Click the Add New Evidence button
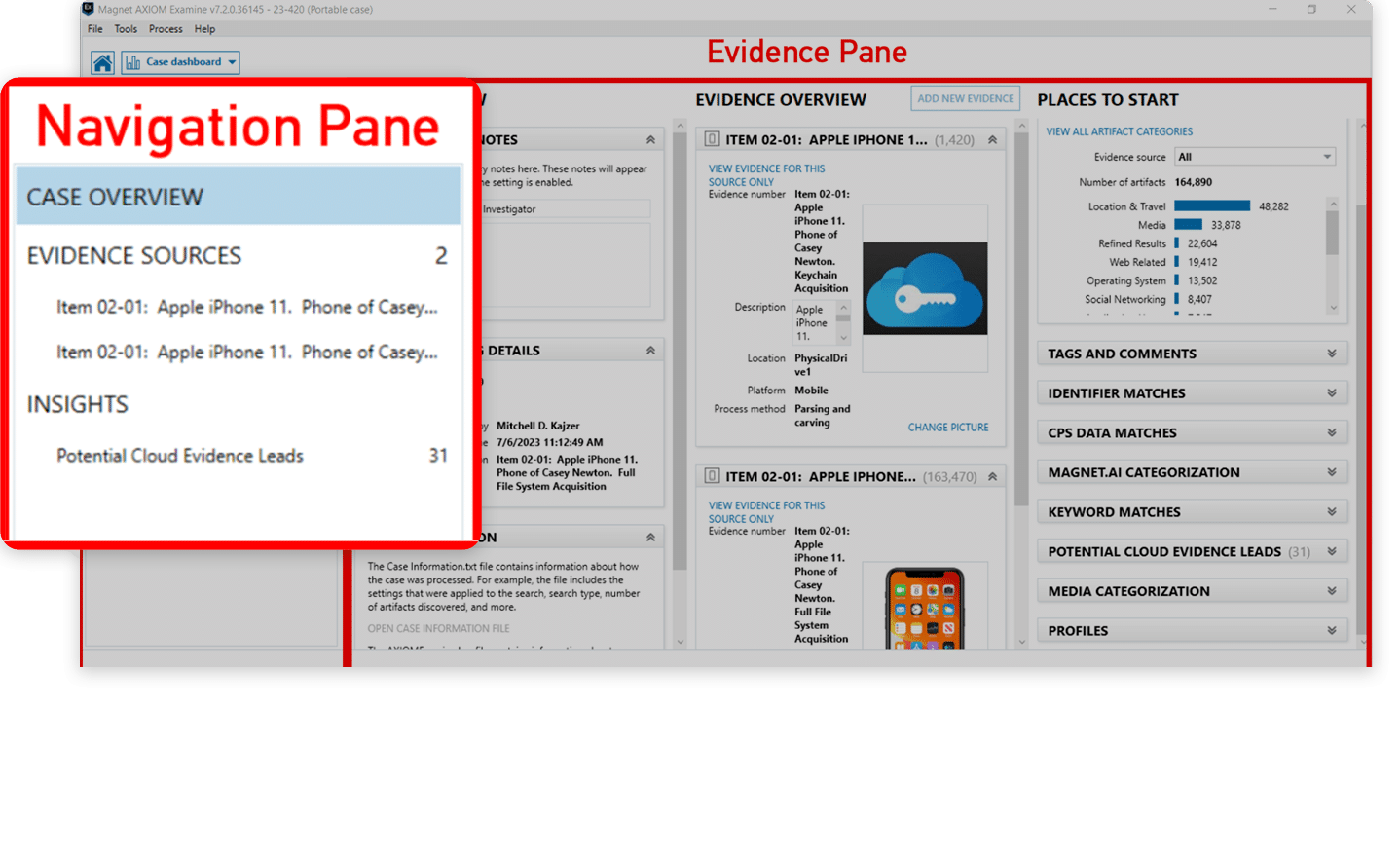 tap(965, 98)
